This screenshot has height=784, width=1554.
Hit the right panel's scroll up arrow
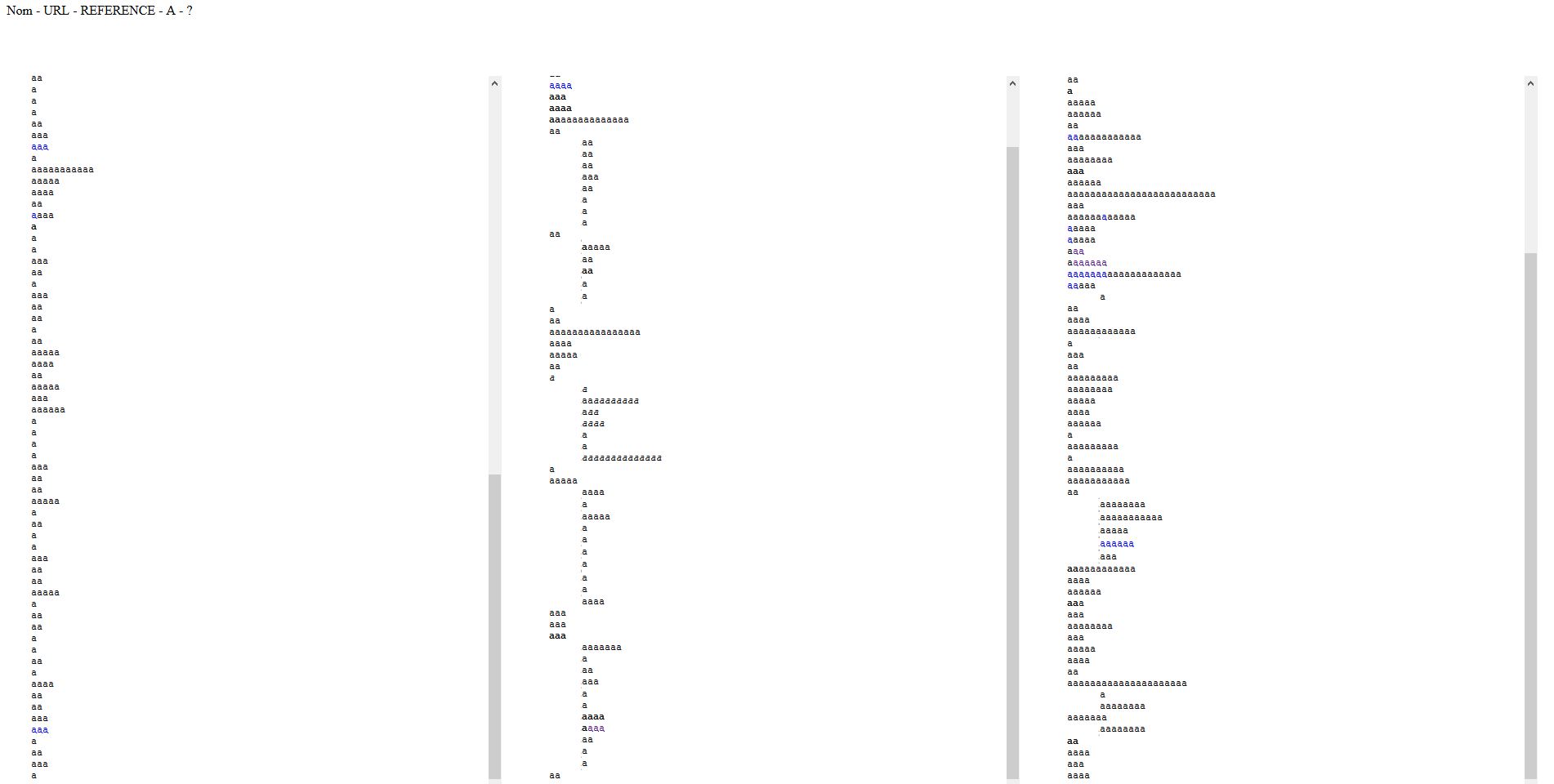(1530, 82)
